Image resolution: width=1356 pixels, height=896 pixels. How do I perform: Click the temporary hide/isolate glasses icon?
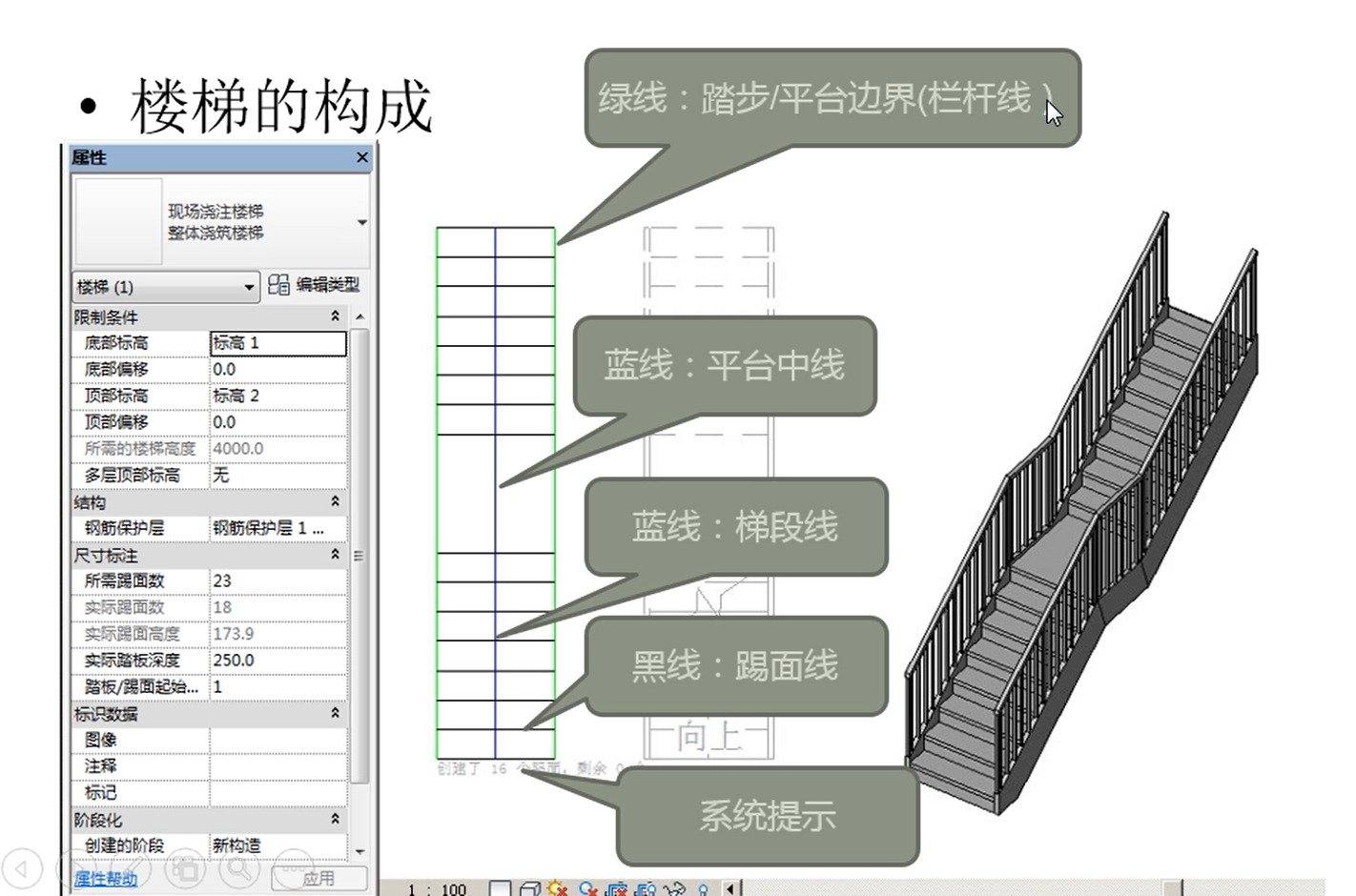pyautogui.click(x=675, y=888)
